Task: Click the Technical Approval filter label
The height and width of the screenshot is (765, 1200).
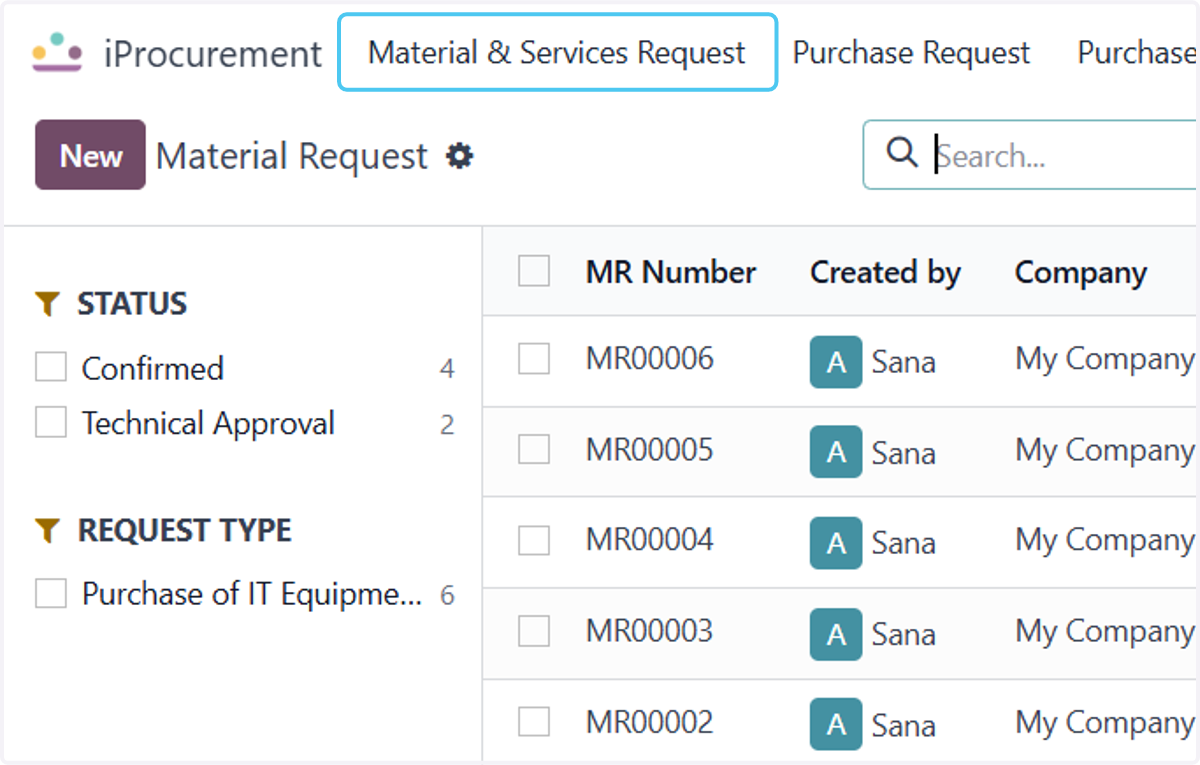Action: (x=208, y=423)
